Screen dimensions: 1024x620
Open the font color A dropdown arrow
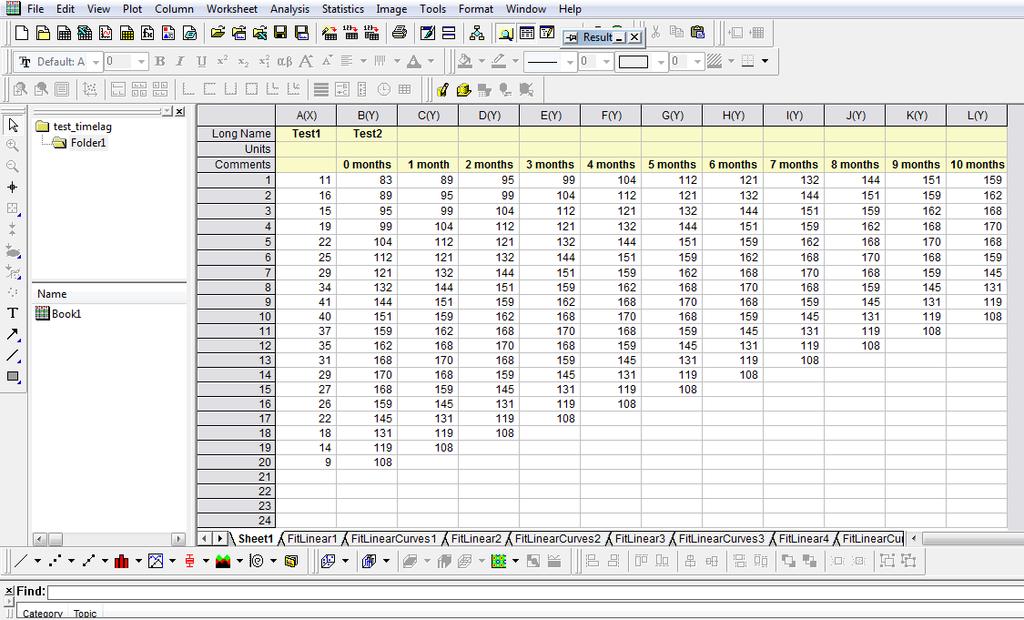pyautogui.click(x=431, y=61)
